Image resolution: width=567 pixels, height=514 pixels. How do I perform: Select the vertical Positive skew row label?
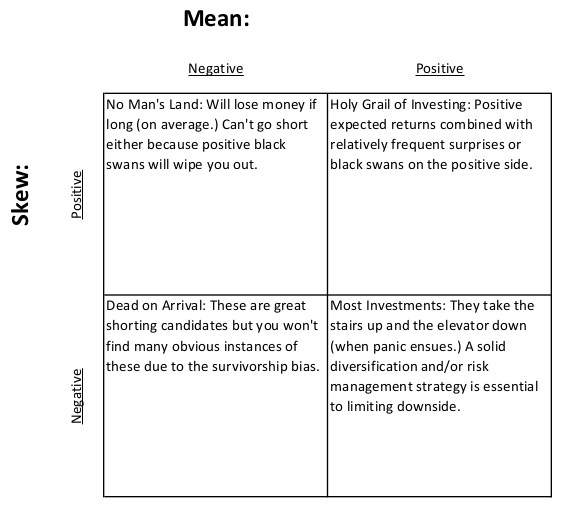(x=77, y=195)
